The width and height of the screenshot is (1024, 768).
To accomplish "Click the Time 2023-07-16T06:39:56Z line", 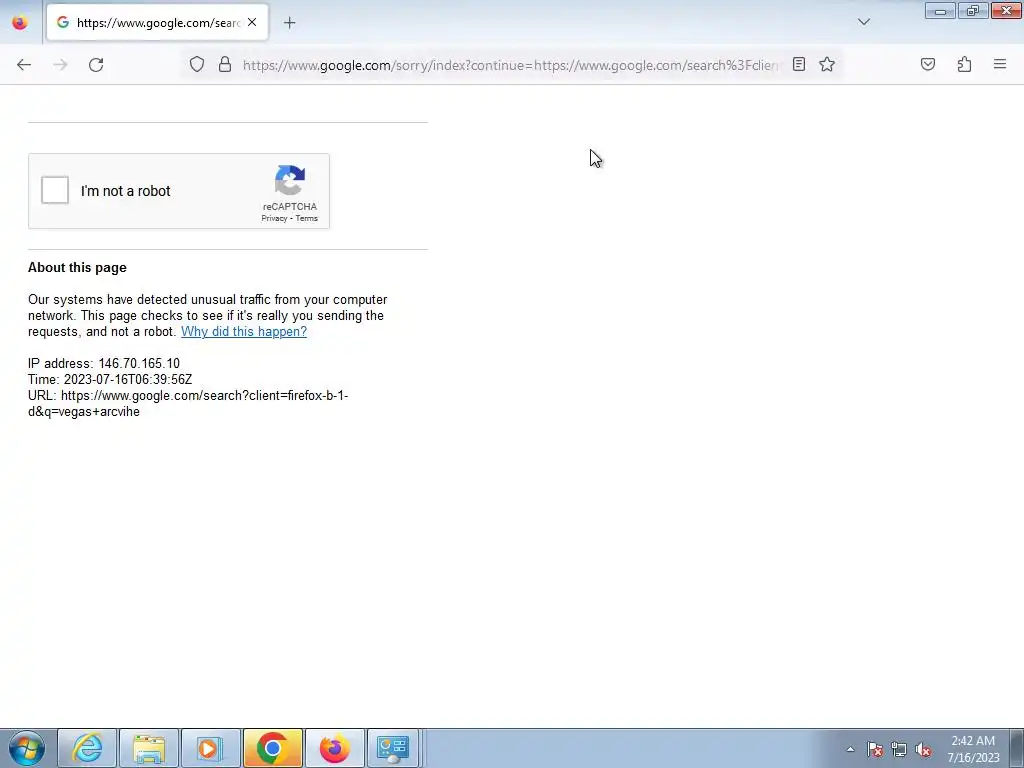I will point(110,379).
